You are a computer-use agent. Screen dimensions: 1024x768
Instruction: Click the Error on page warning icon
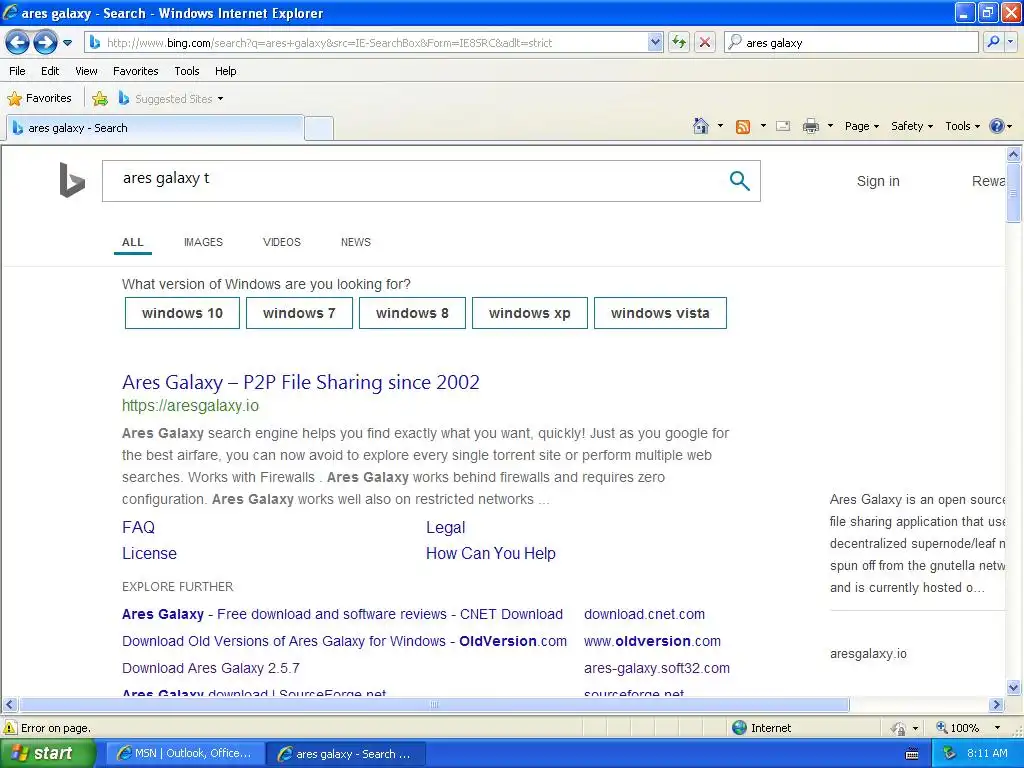[x=10, y=728]
